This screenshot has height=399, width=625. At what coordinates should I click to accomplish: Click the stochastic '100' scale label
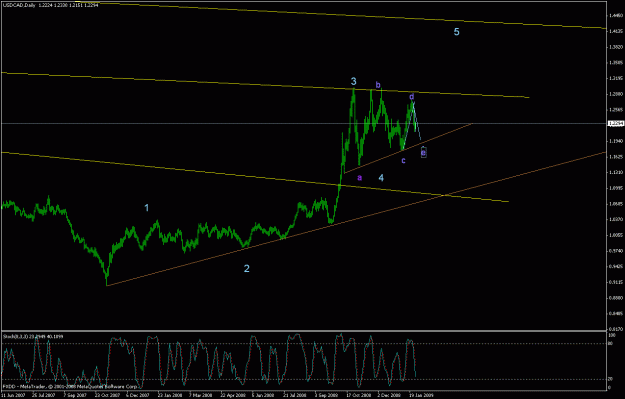611,336
